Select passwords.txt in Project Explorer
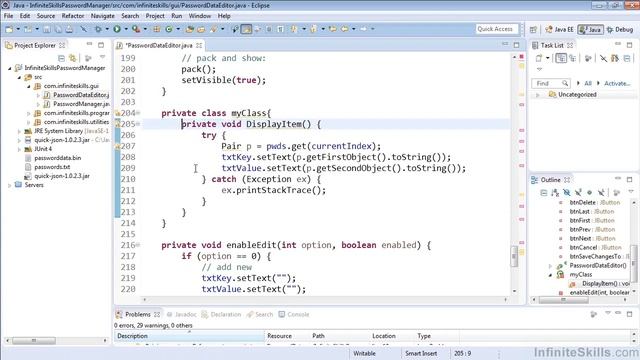This screenshot has height=360, width=640. point(52,167)
